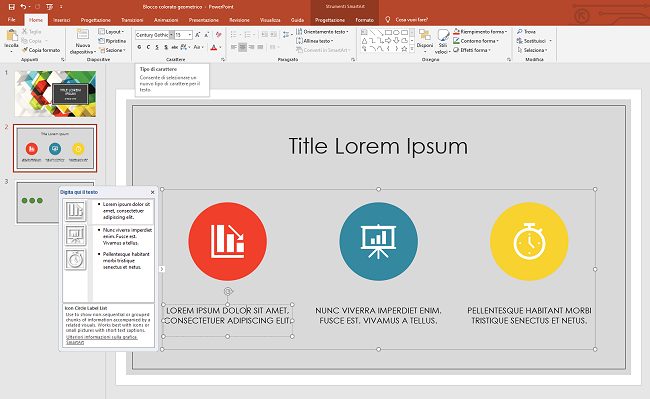The width and height of the screenshot is (650, 399).
Task: Select the star shape in shapes gallery
Action: (x=404, y=49)
